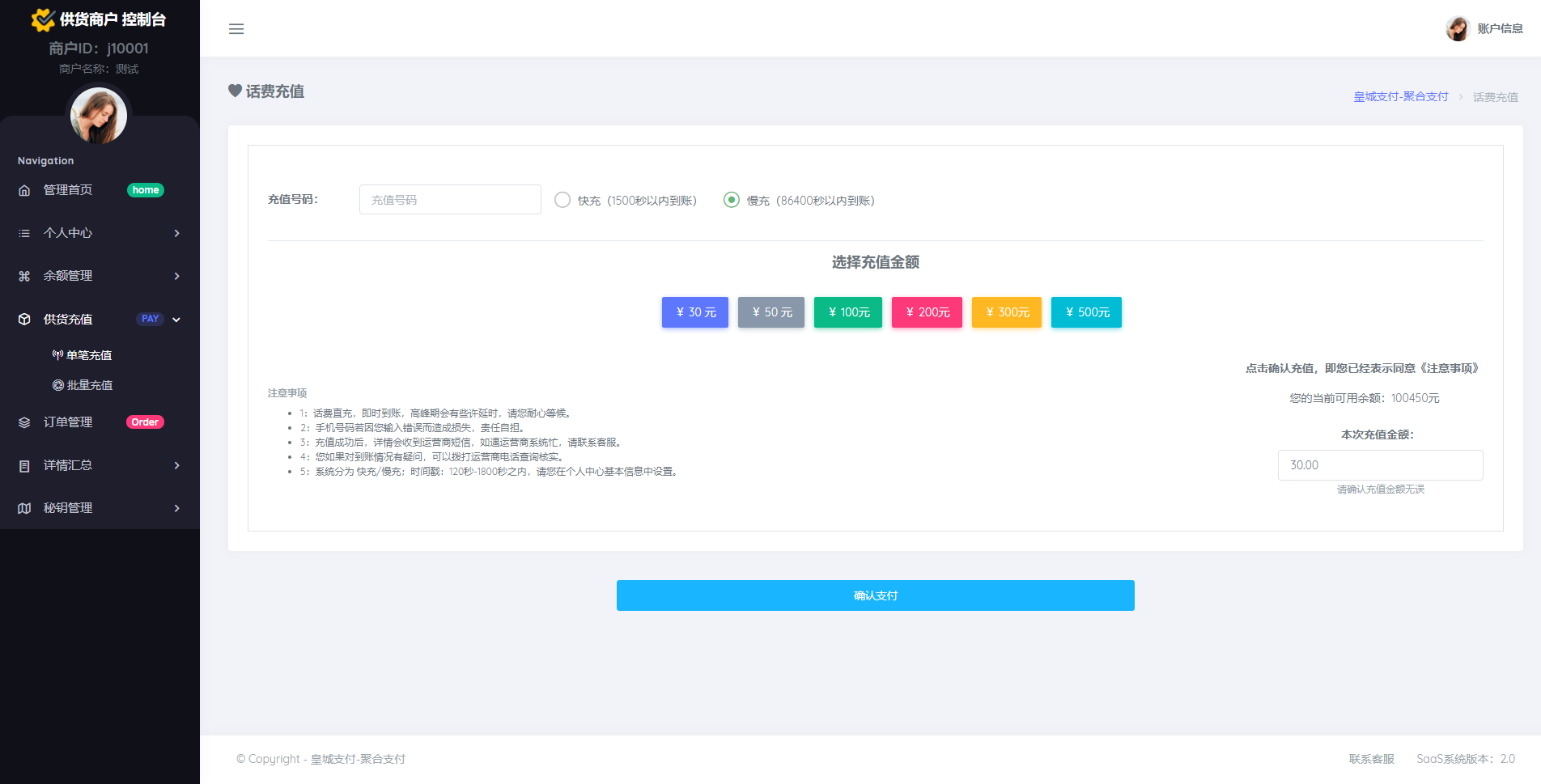
Task: Select the 秘钥管理 sidebar icon
Action: point(24,508)
